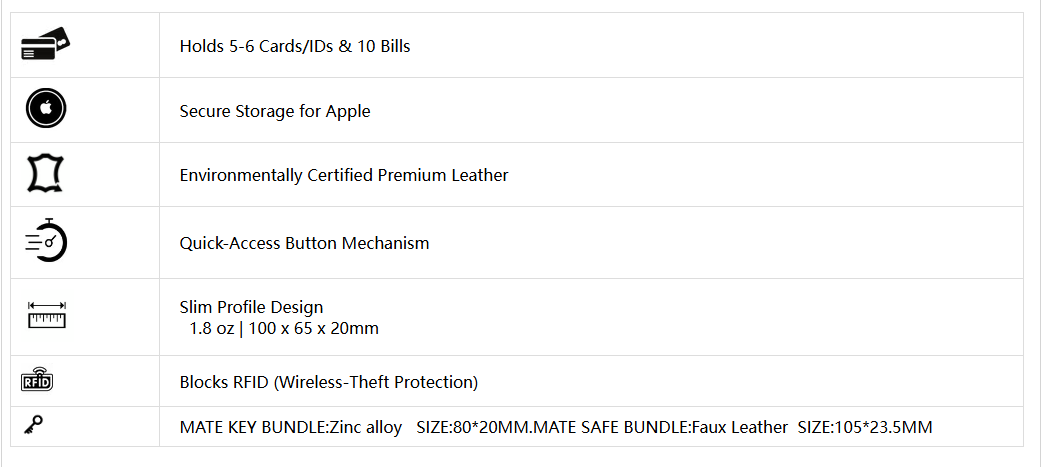Click the leather hide icon
The height and width of the screenshot is (467, 1042).
click(45, 174)
